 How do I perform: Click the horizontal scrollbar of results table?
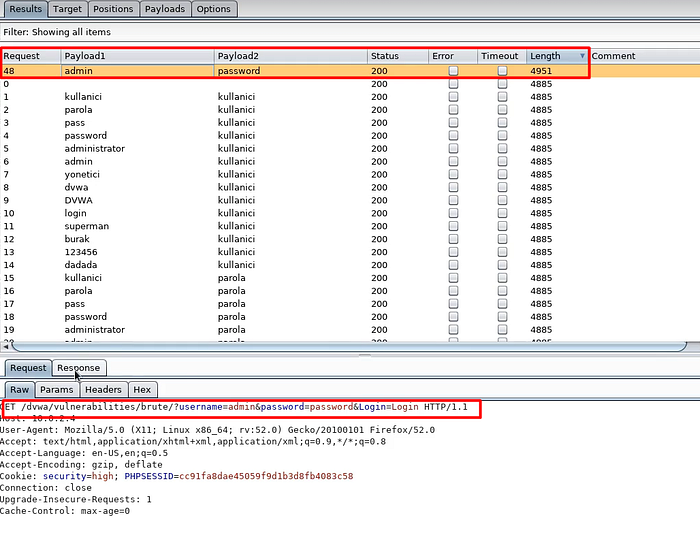[348, 347]
